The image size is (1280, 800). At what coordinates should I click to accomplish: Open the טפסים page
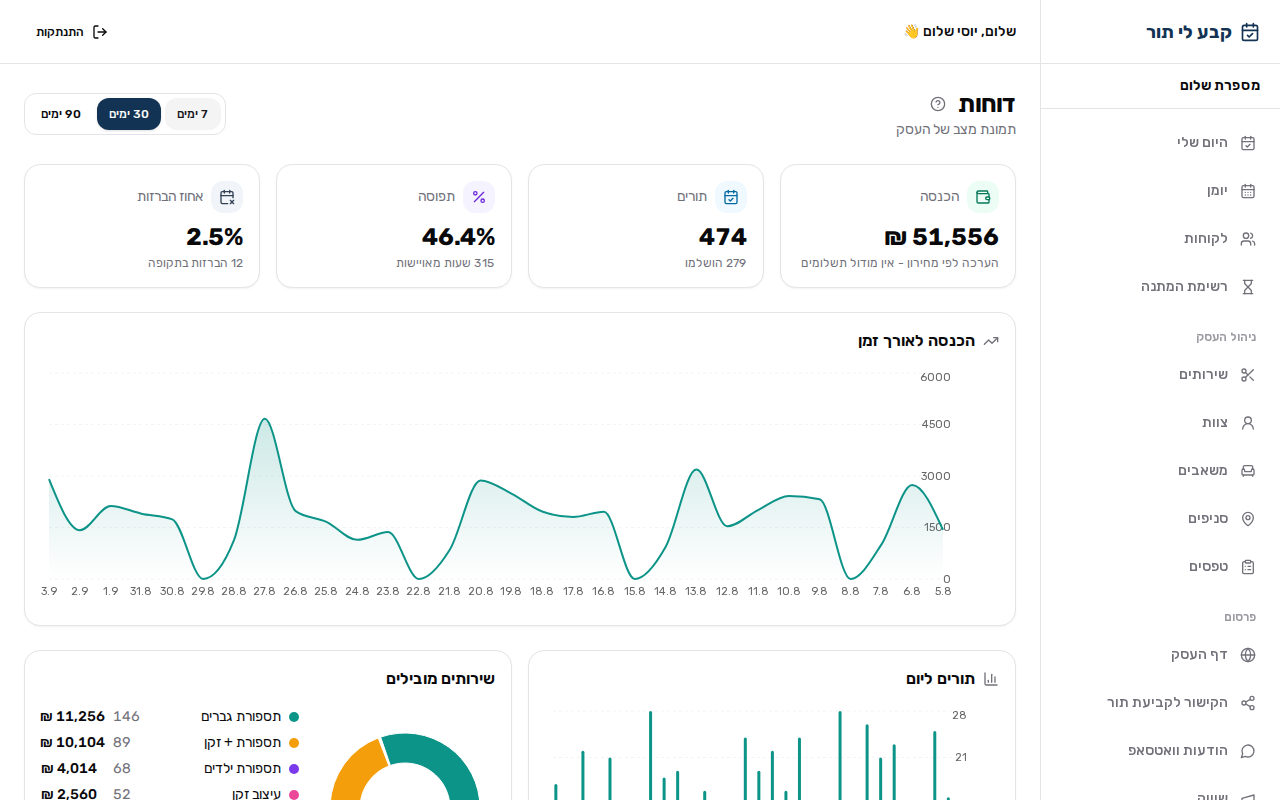click(x=1160, y=567)
